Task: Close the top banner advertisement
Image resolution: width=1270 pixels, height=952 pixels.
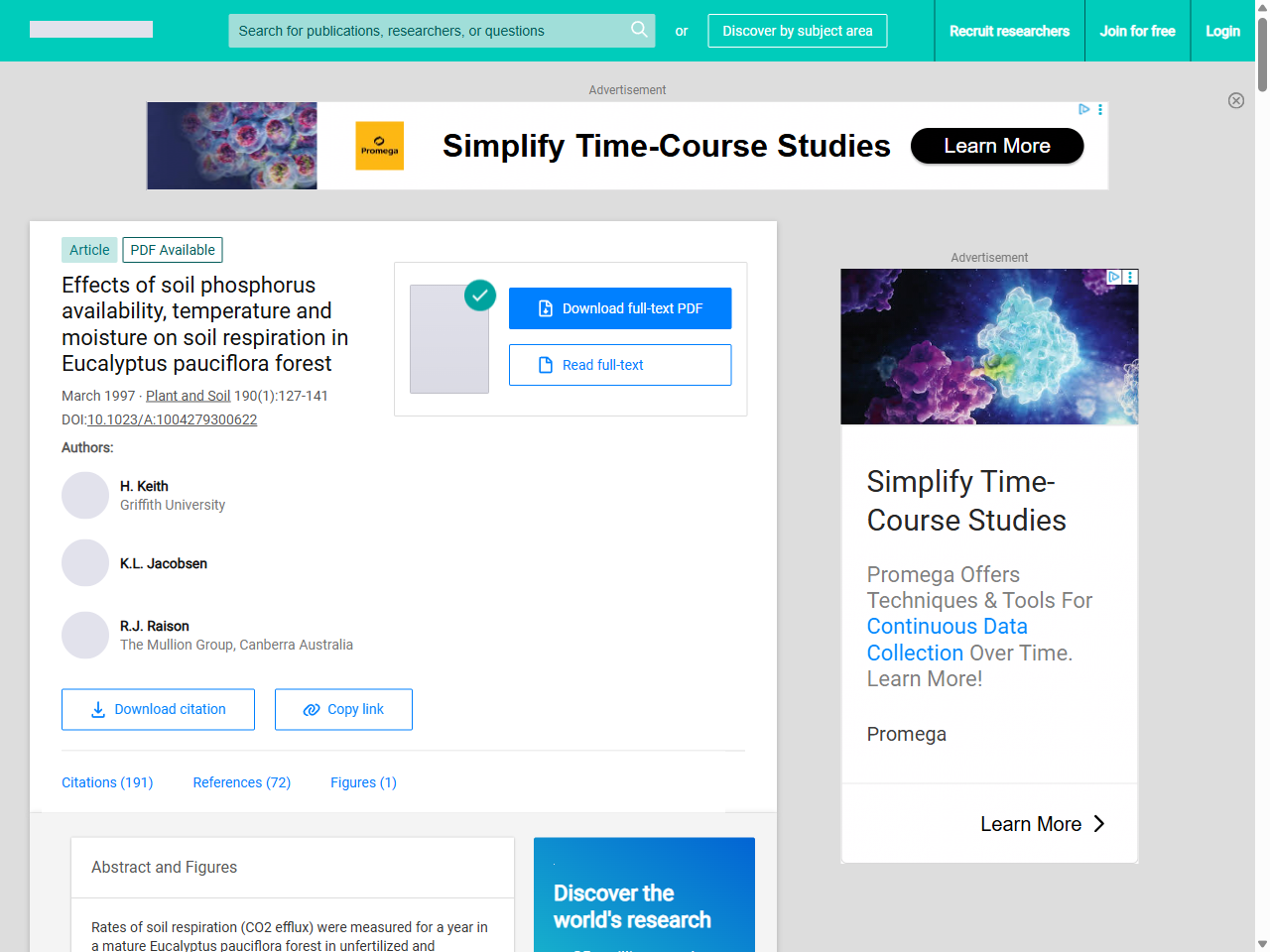Action: [x=1236, y=100]
